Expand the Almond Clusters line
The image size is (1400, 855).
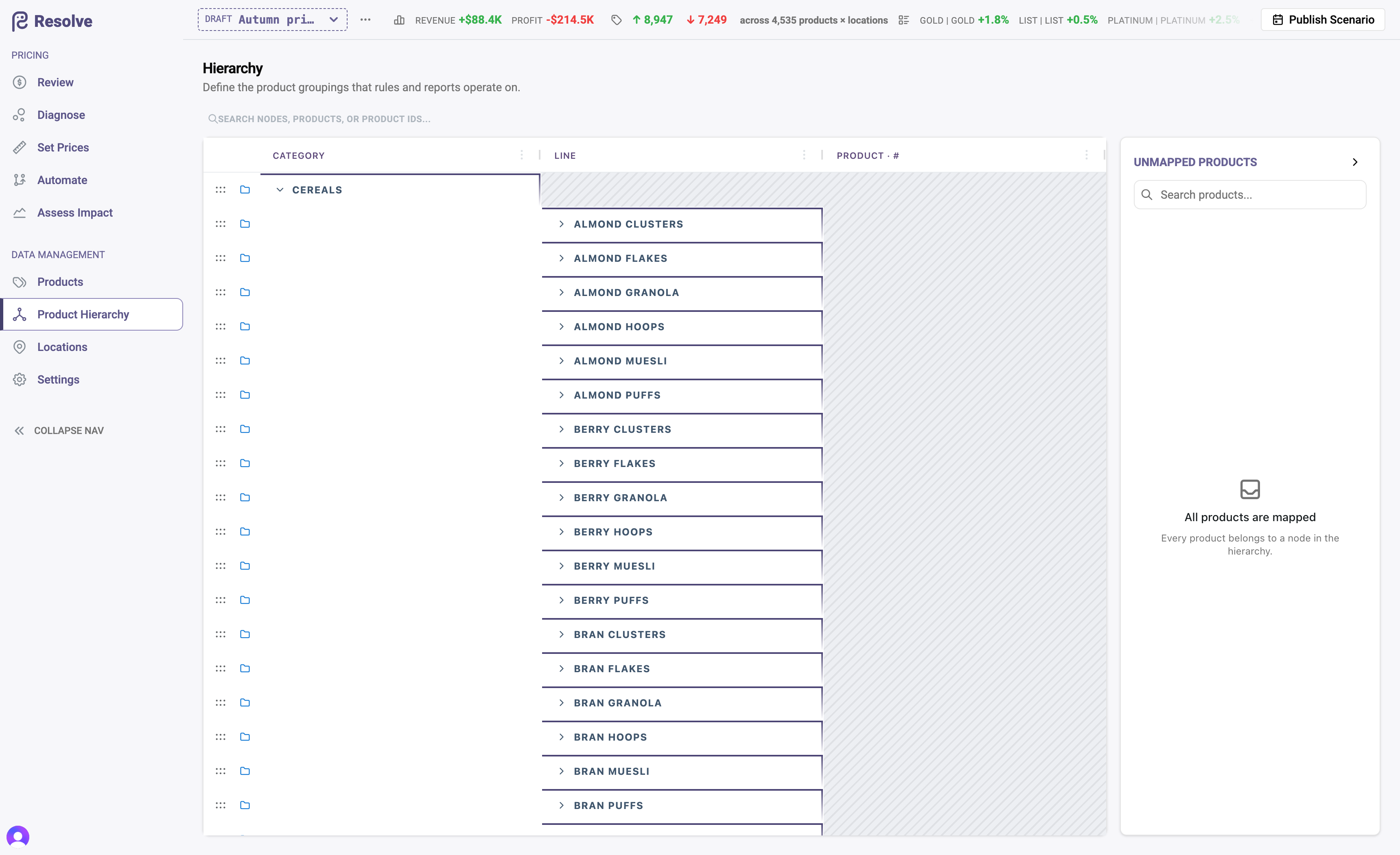coord(561,224)
